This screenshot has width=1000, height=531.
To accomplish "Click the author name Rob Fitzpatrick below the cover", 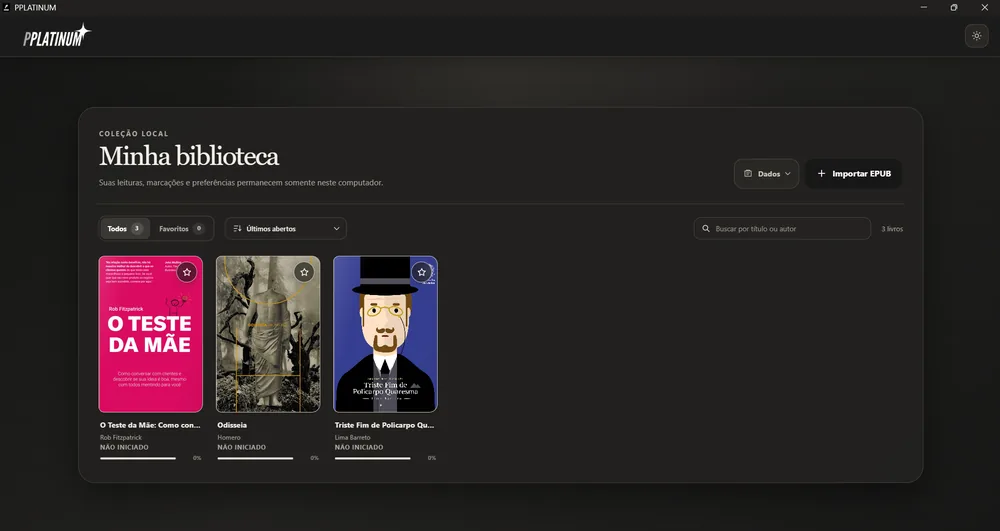I will (121, 437).
